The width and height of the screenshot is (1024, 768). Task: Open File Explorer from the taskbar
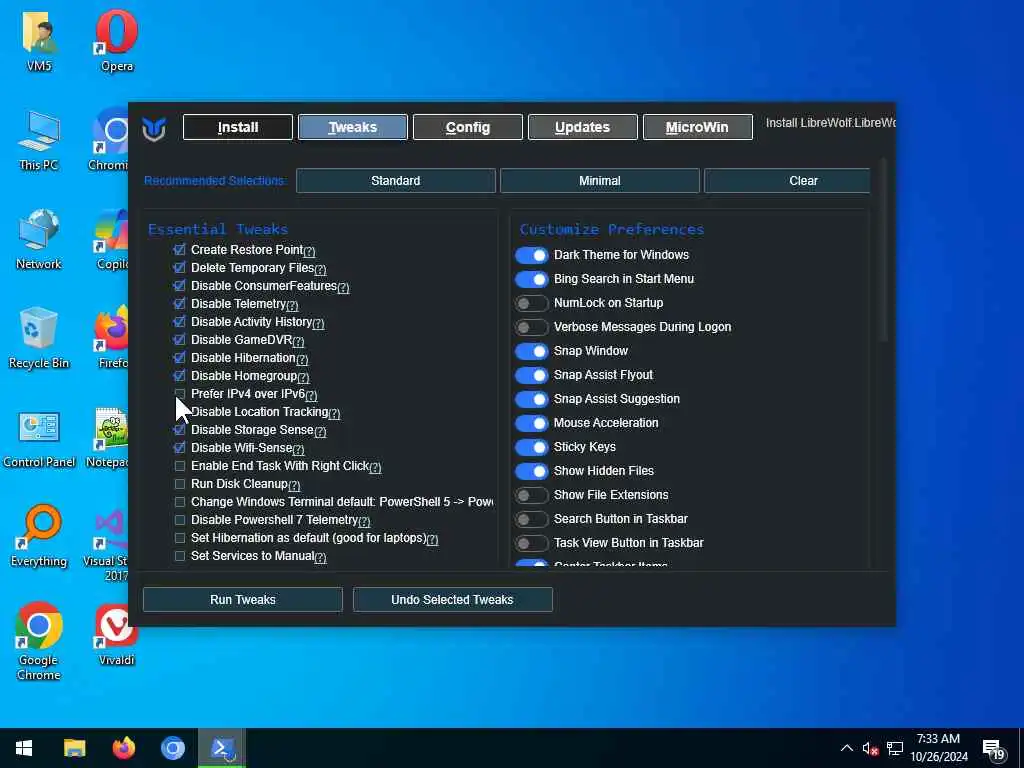point(74,748)
